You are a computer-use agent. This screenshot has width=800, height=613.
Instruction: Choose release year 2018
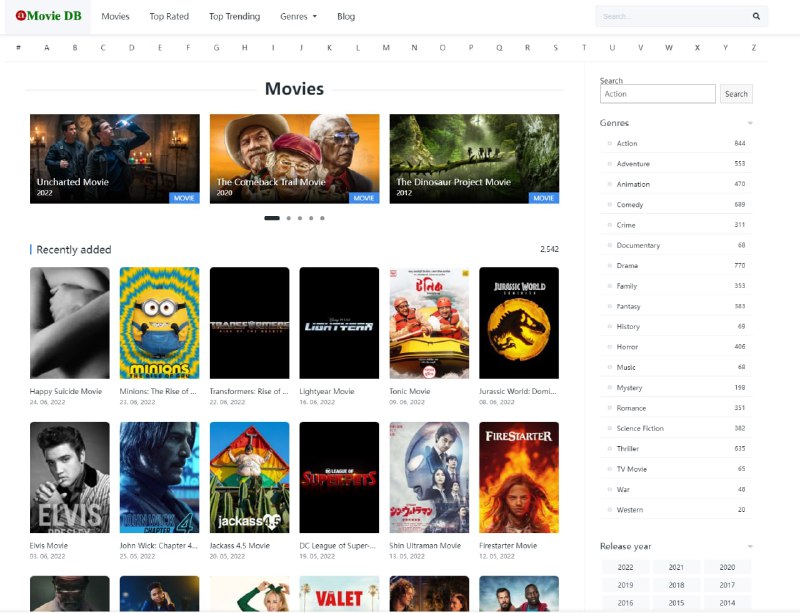[x=676, y=585]
